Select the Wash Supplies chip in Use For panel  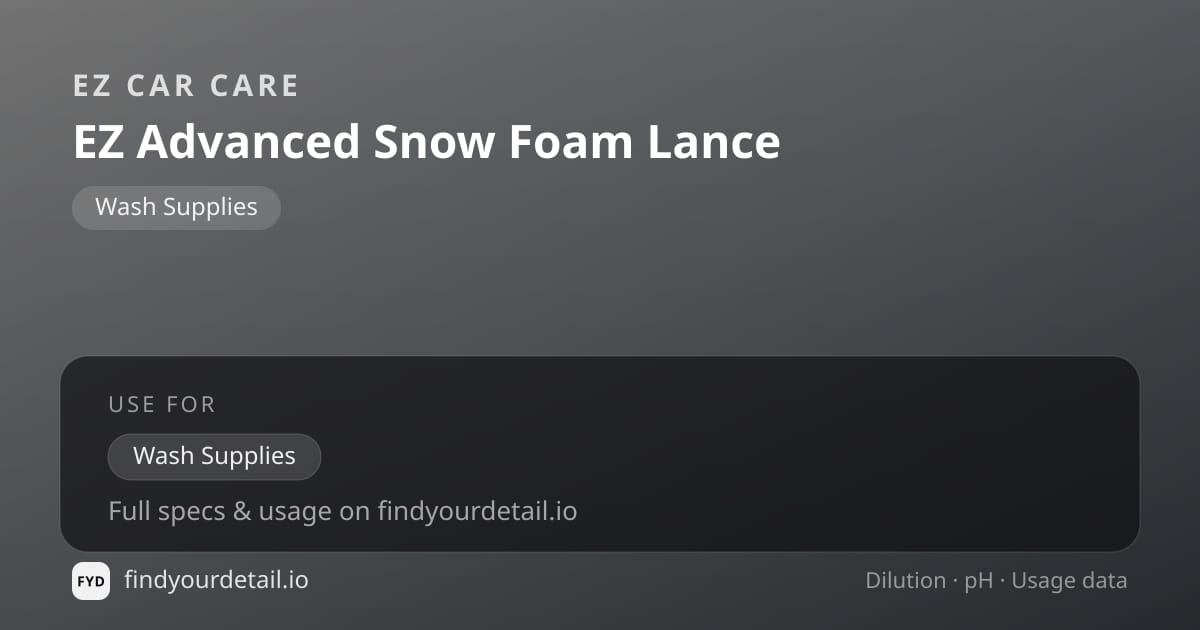tap(214, 457)
